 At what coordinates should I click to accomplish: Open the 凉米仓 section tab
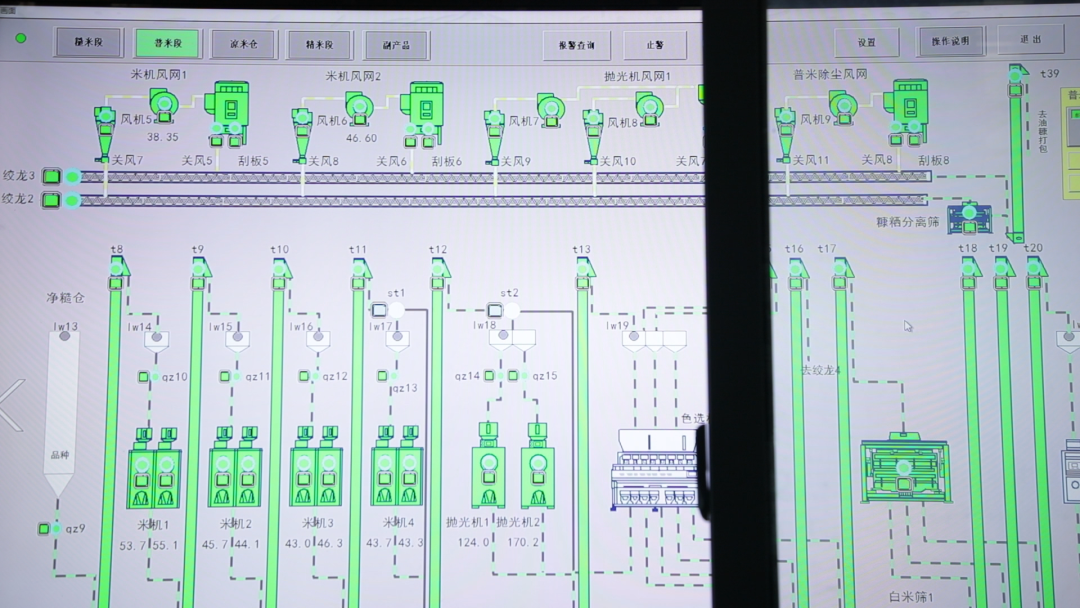point(243,44)
